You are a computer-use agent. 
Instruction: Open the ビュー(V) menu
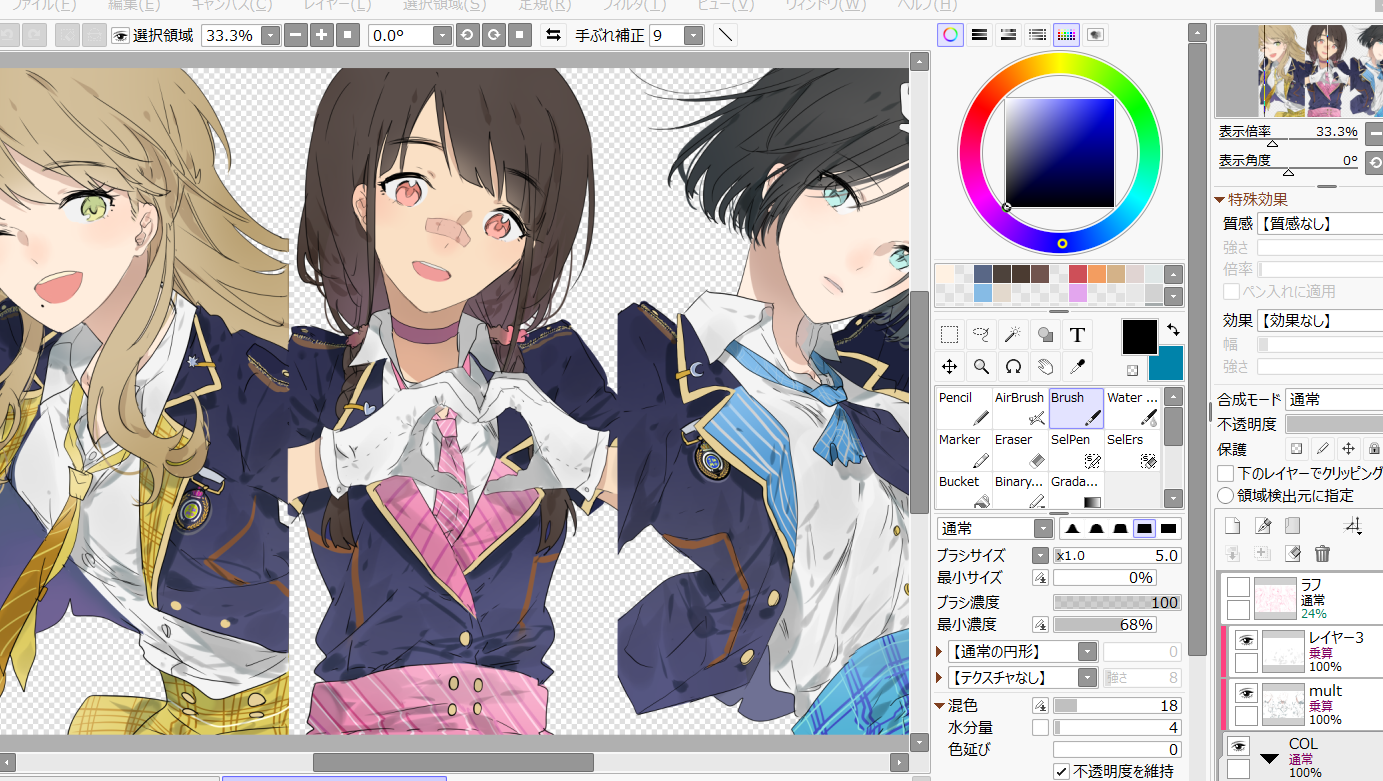pyautogui.click(x=725, y=5)
